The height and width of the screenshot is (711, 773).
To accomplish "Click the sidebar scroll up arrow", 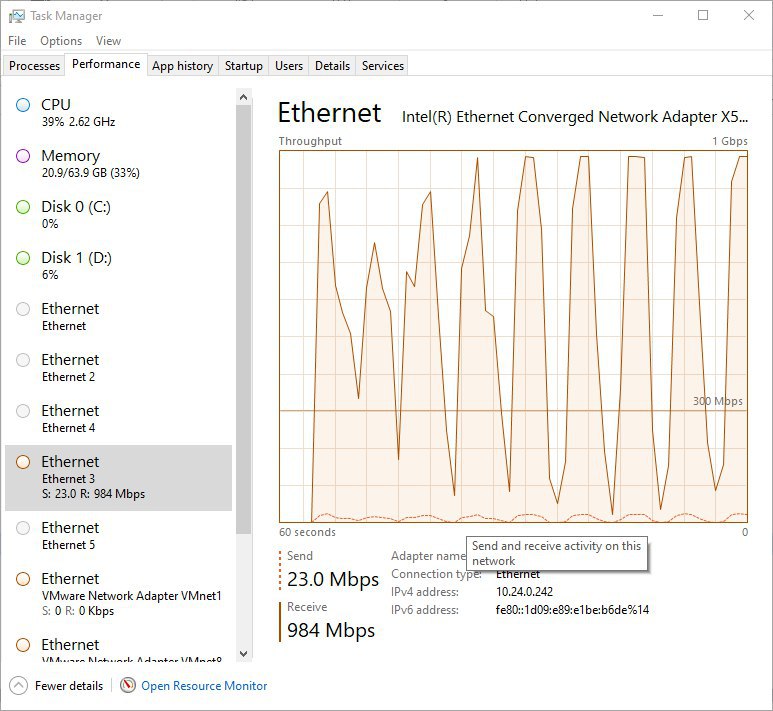I will [243, 97].
